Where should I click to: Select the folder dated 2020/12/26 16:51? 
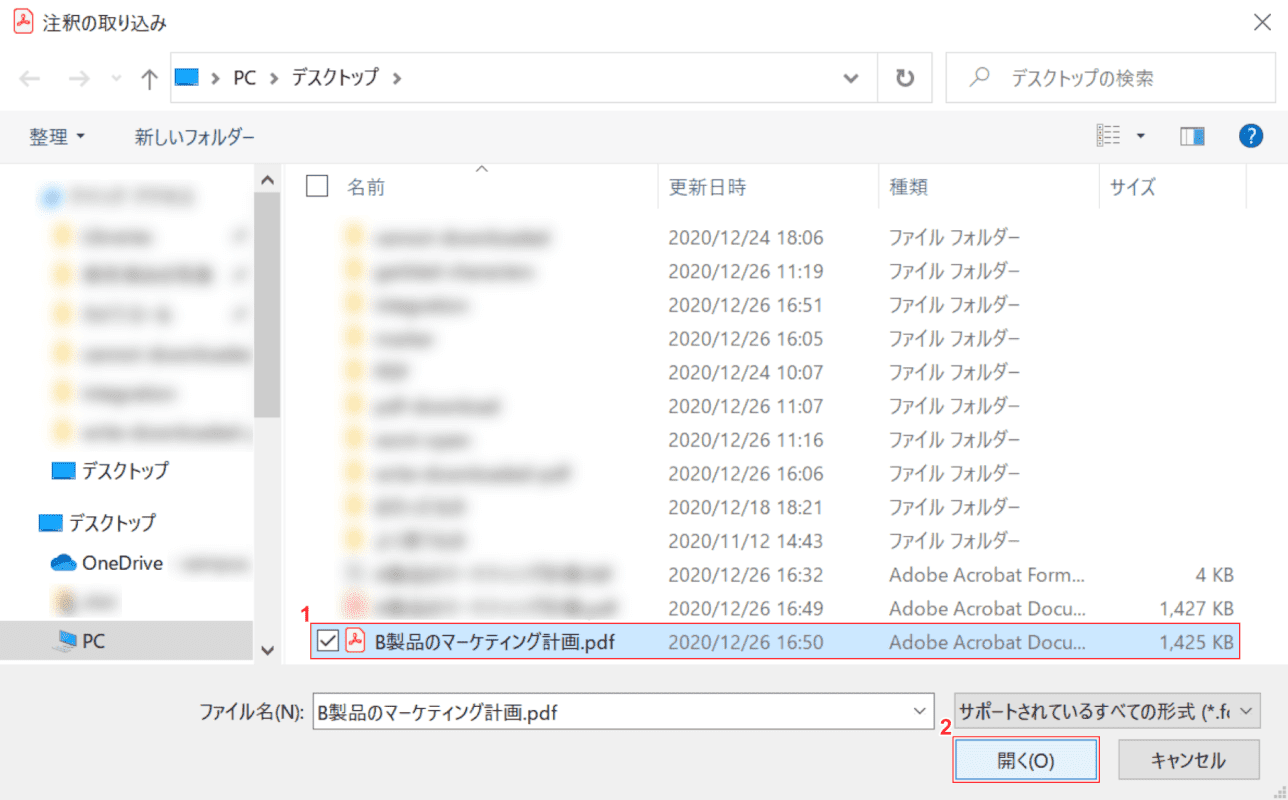pos(774,305)
